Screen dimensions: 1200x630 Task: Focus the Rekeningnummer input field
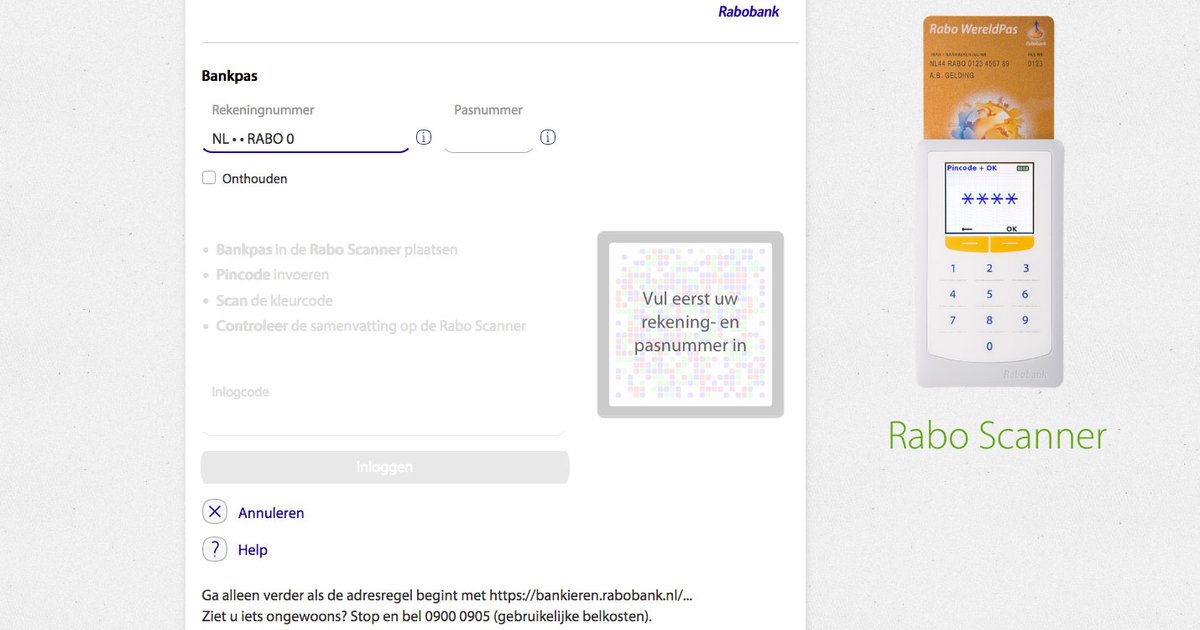306,139
